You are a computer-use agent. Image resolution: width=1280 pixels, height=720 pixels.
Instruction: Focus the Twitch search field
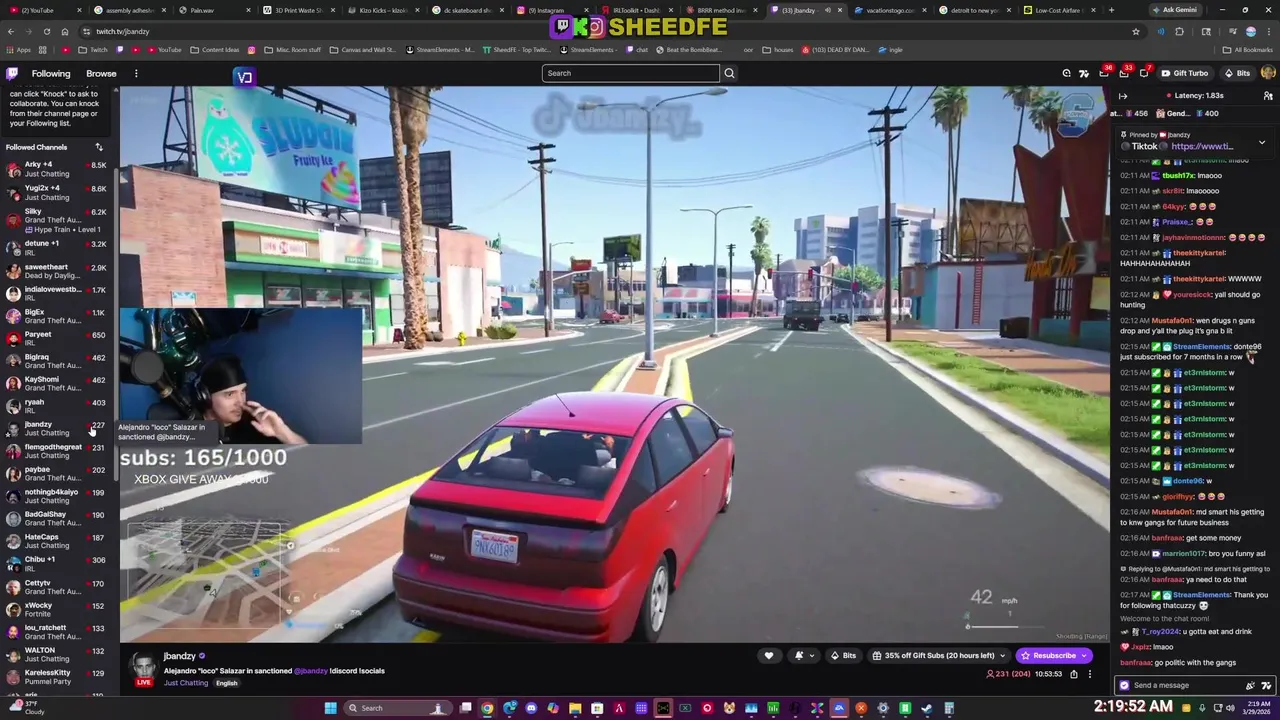630,73
